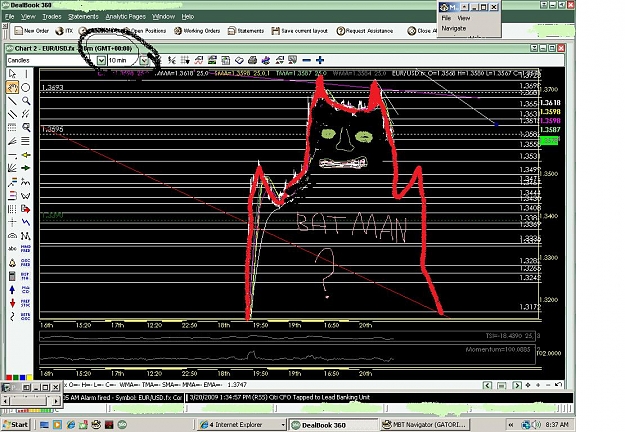Image resolution: width=625 pixels, height=432 pixels.
Task: Click the Citi CFO news headline
Action: (x=279, y=397)
